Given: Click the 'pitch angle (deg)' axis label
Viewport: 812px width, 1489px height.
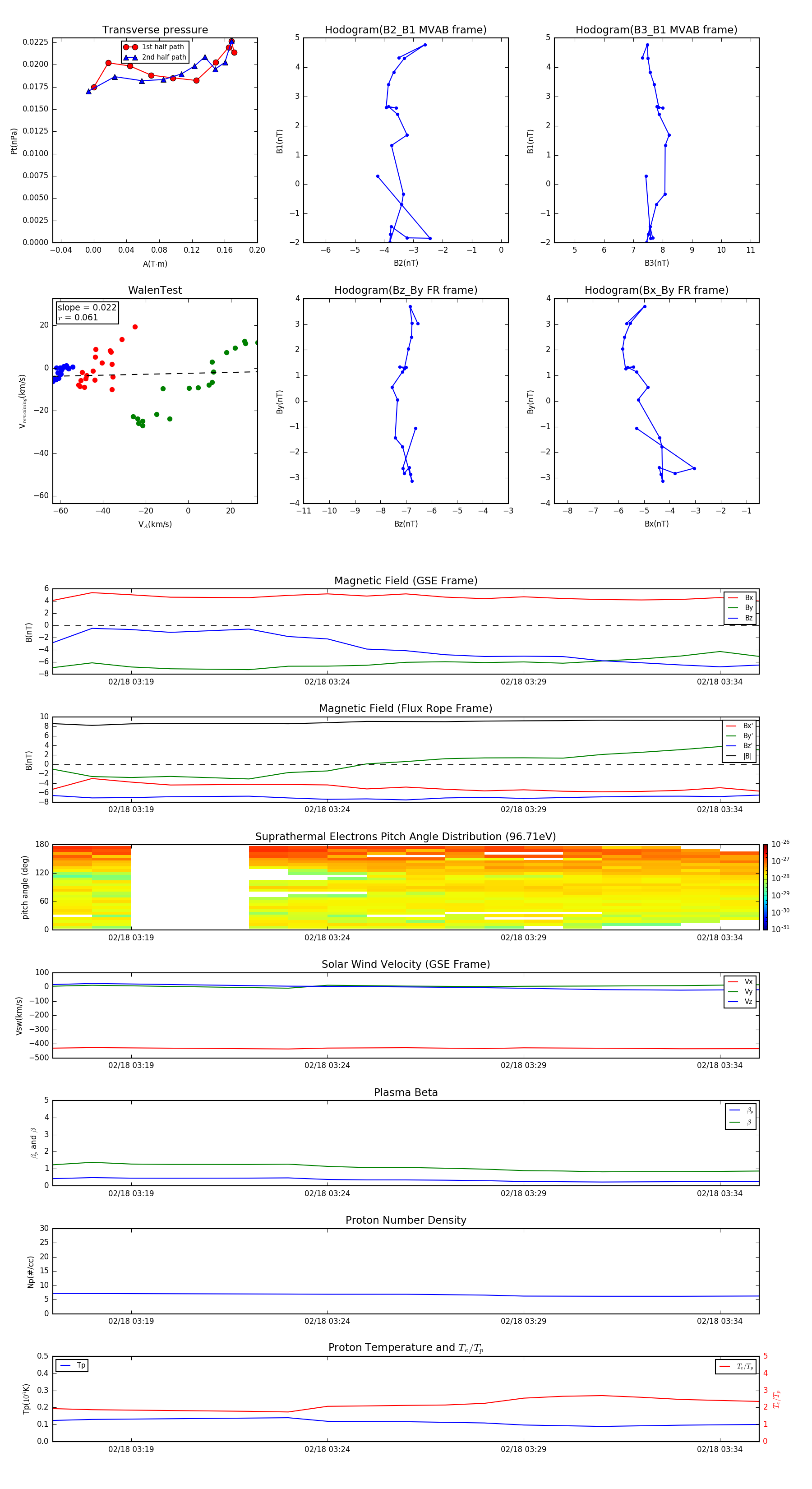Looking at the screenshot, I should (25, 887).
